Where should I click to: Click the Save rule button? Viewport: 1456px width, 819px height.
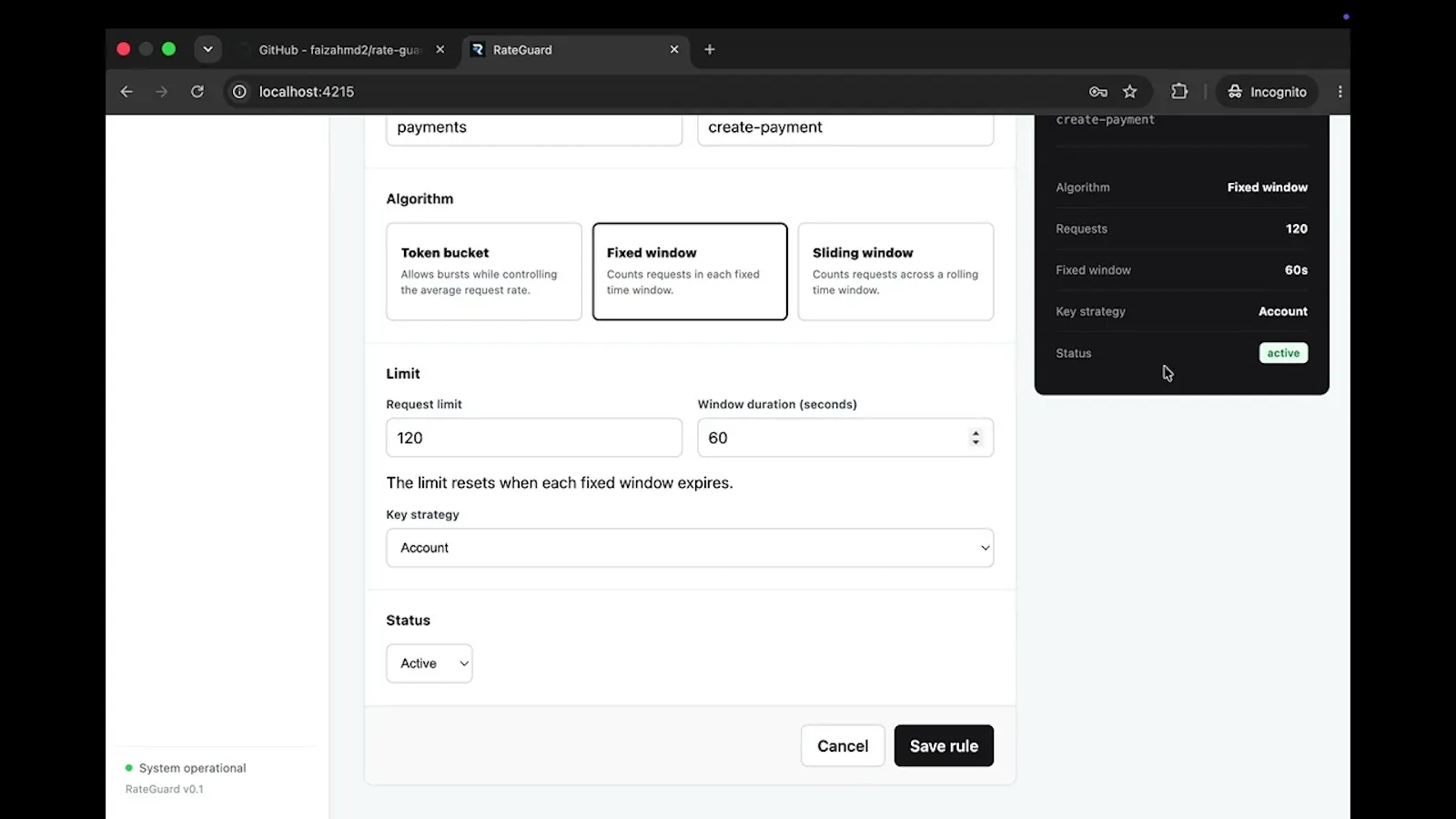click(x=944, y=745)
